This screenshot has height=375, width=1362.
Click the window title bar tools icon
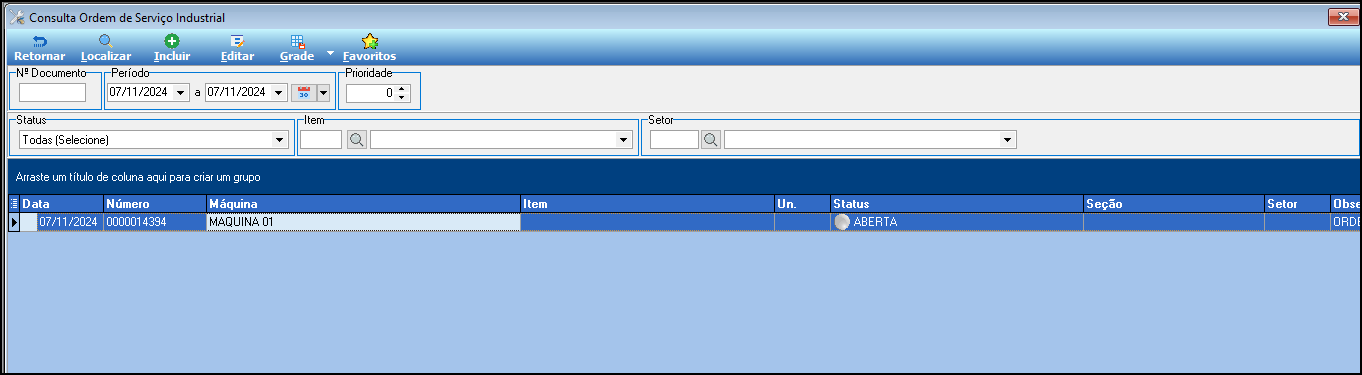[x=16, y=17]
